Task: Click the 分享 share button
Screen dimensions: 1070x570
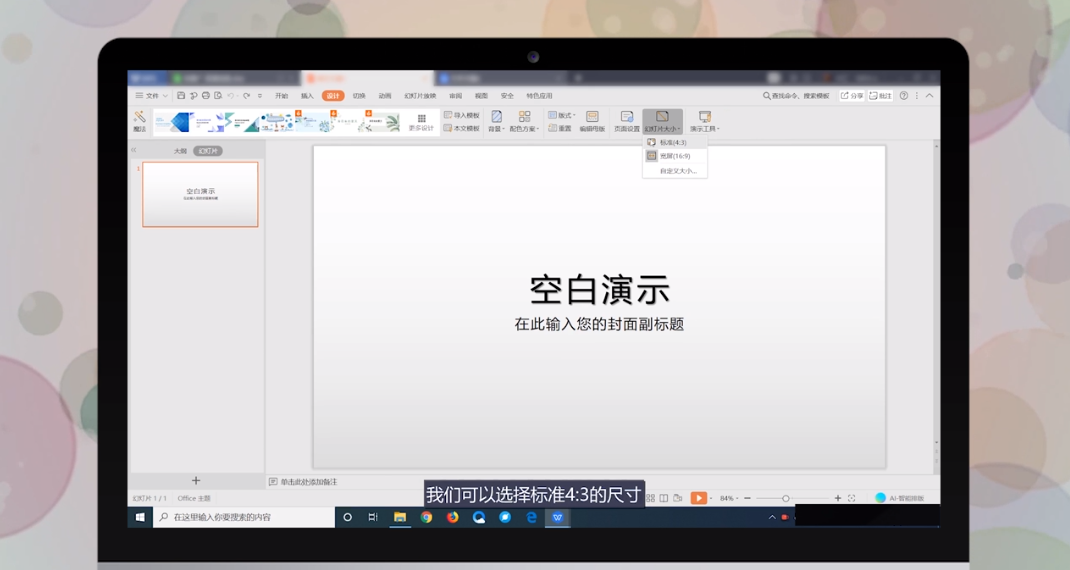Action: [x=852, y=96]
